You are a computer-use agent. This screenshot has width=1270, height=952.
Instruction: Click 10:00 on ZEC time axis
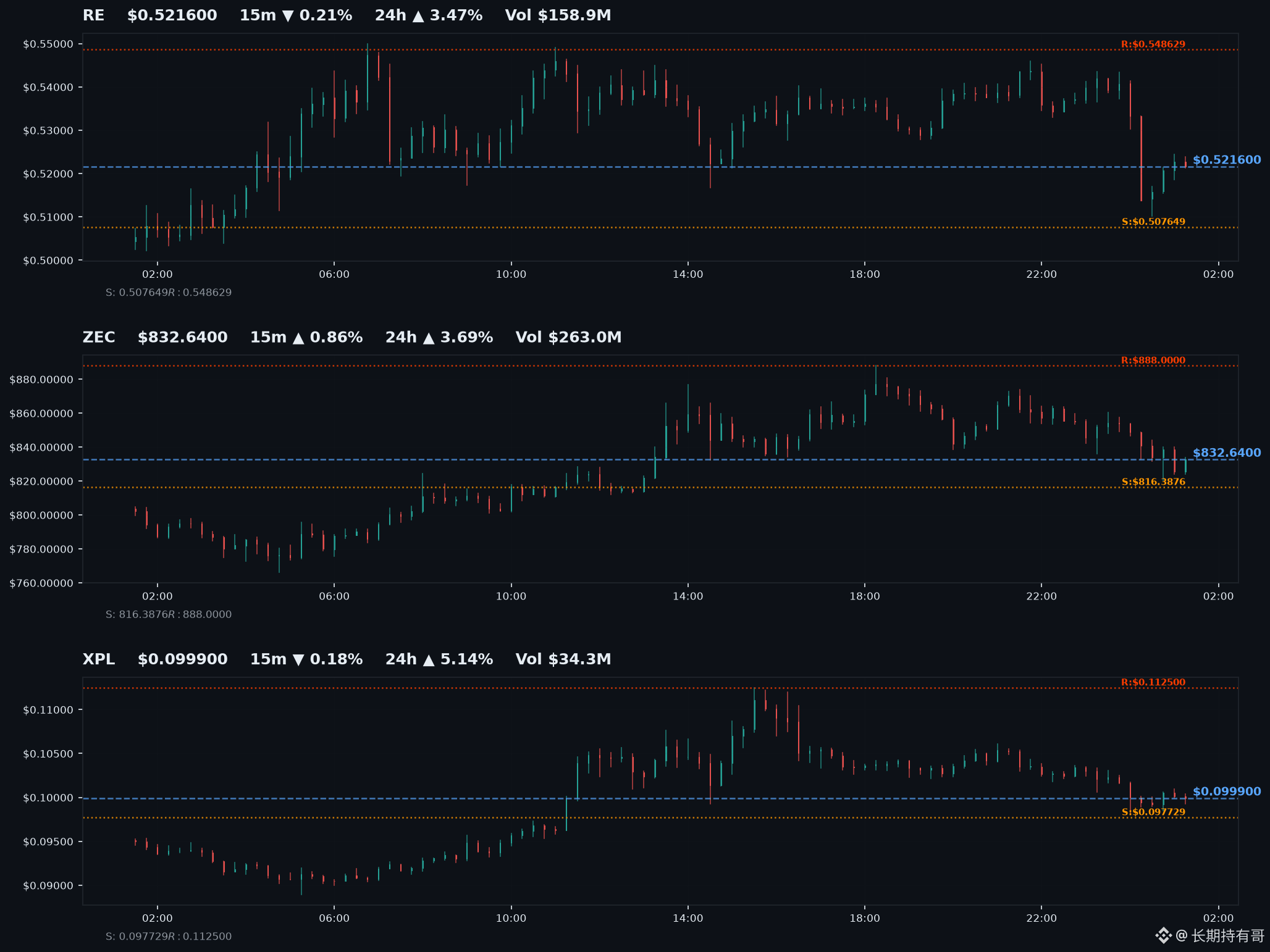click(x=511, y=596)
